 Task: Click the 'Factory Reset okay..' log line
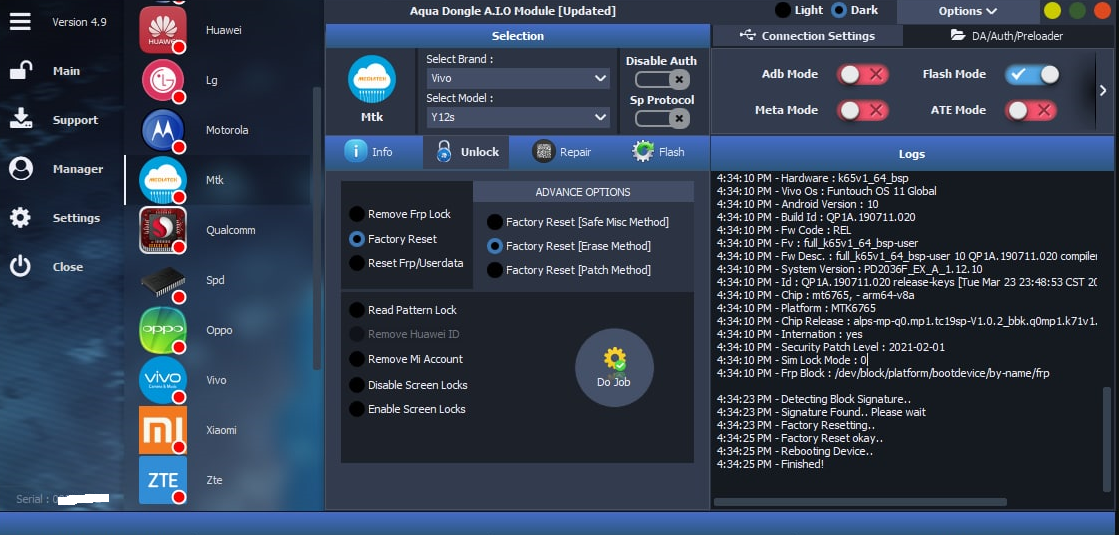[800, 438]
